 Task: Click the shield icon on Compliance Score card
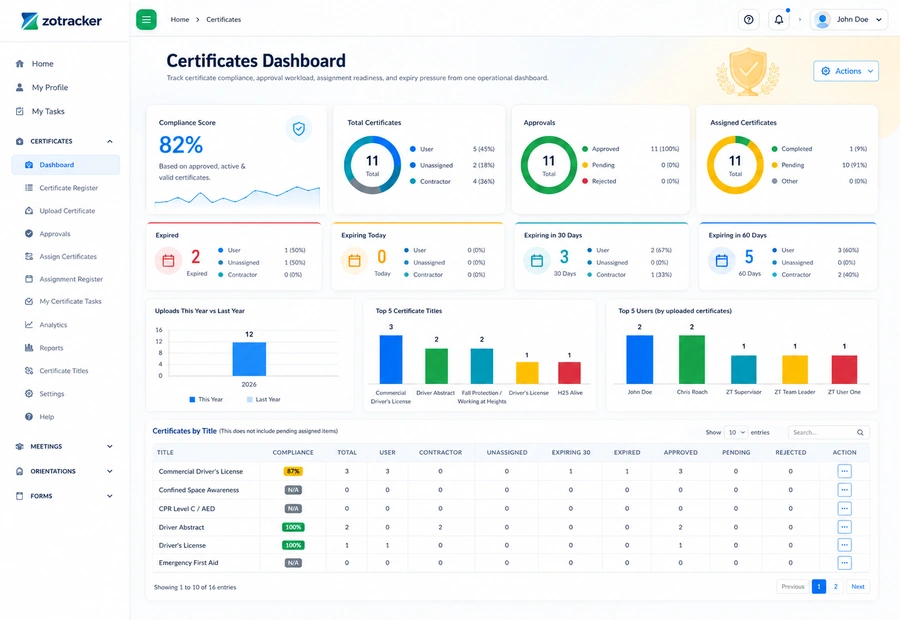point(298,129)
